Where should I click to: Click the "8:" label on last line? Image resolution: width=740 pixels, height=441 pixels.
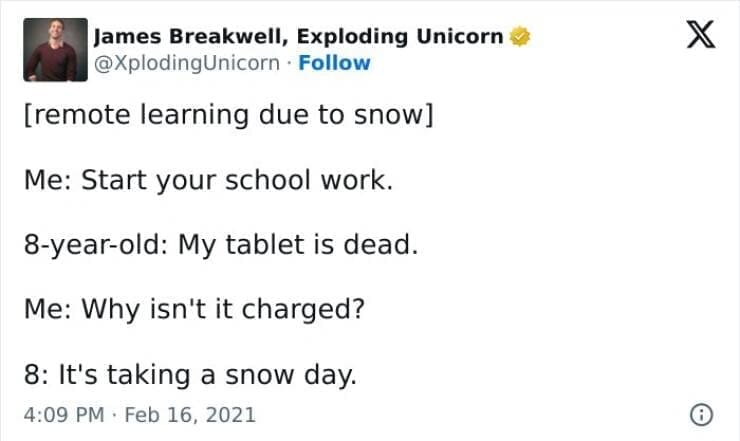coord(38,376)
